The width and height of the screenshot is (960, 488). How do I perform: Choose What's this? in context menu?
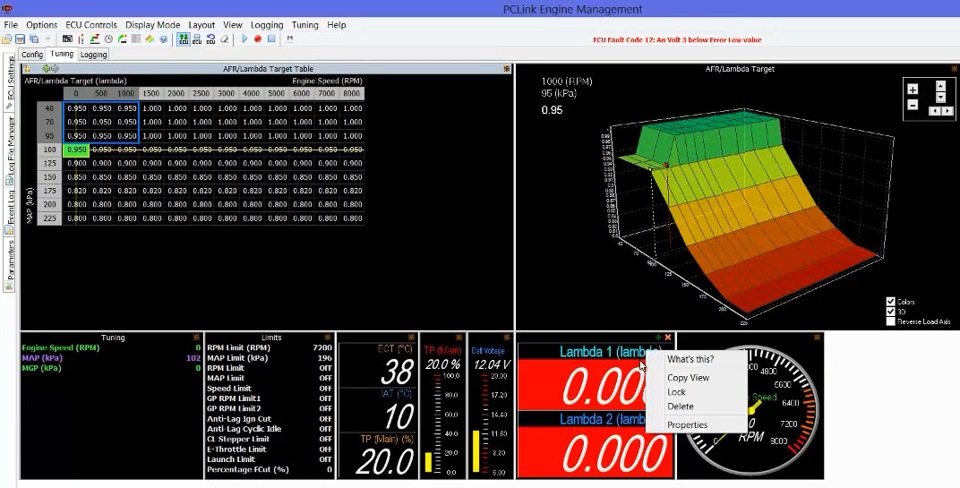tap(691, 359)
